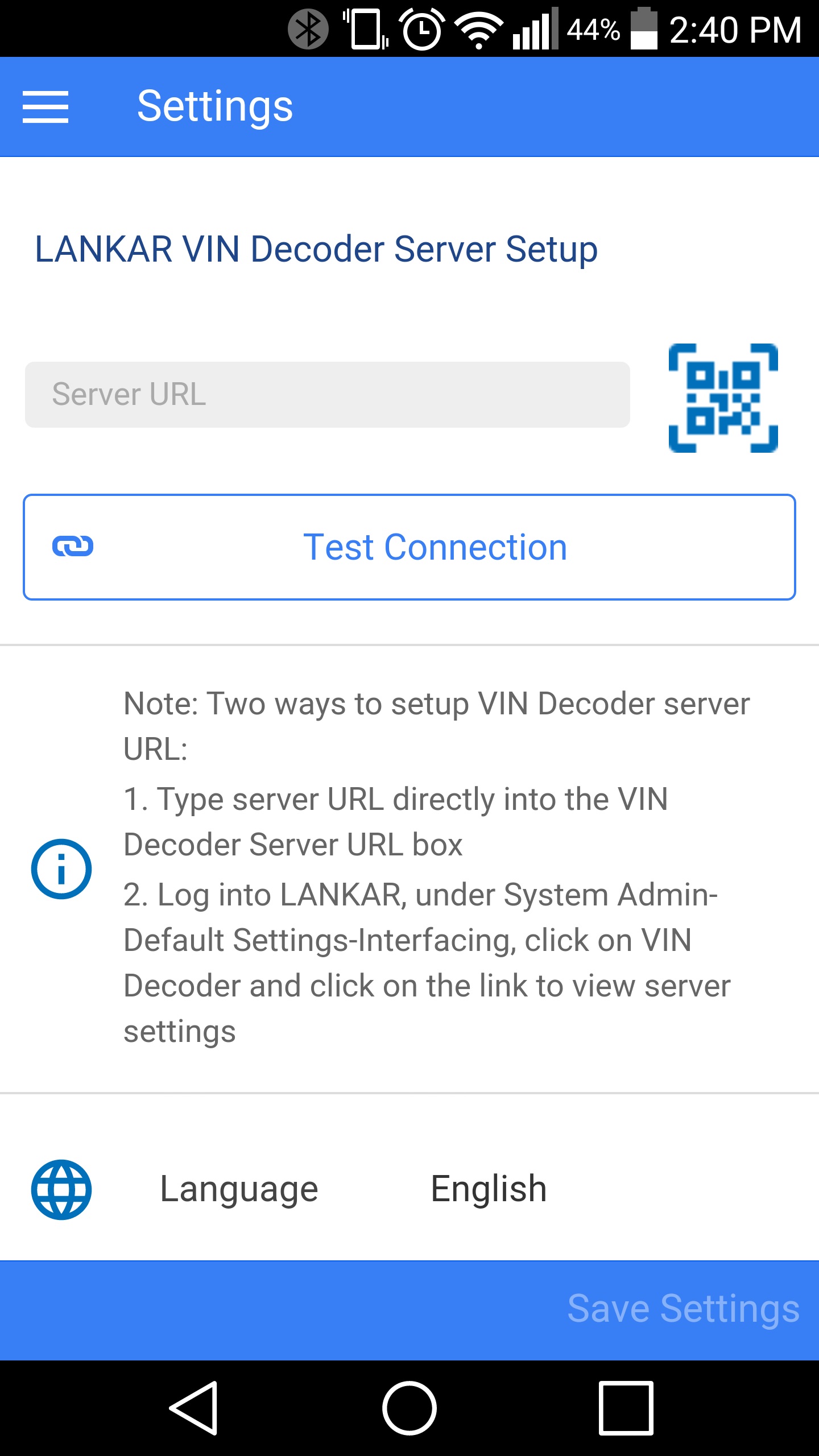Tap the globe language icon
Viewport: 819px width, 1456px height.
click(61, 1190)
